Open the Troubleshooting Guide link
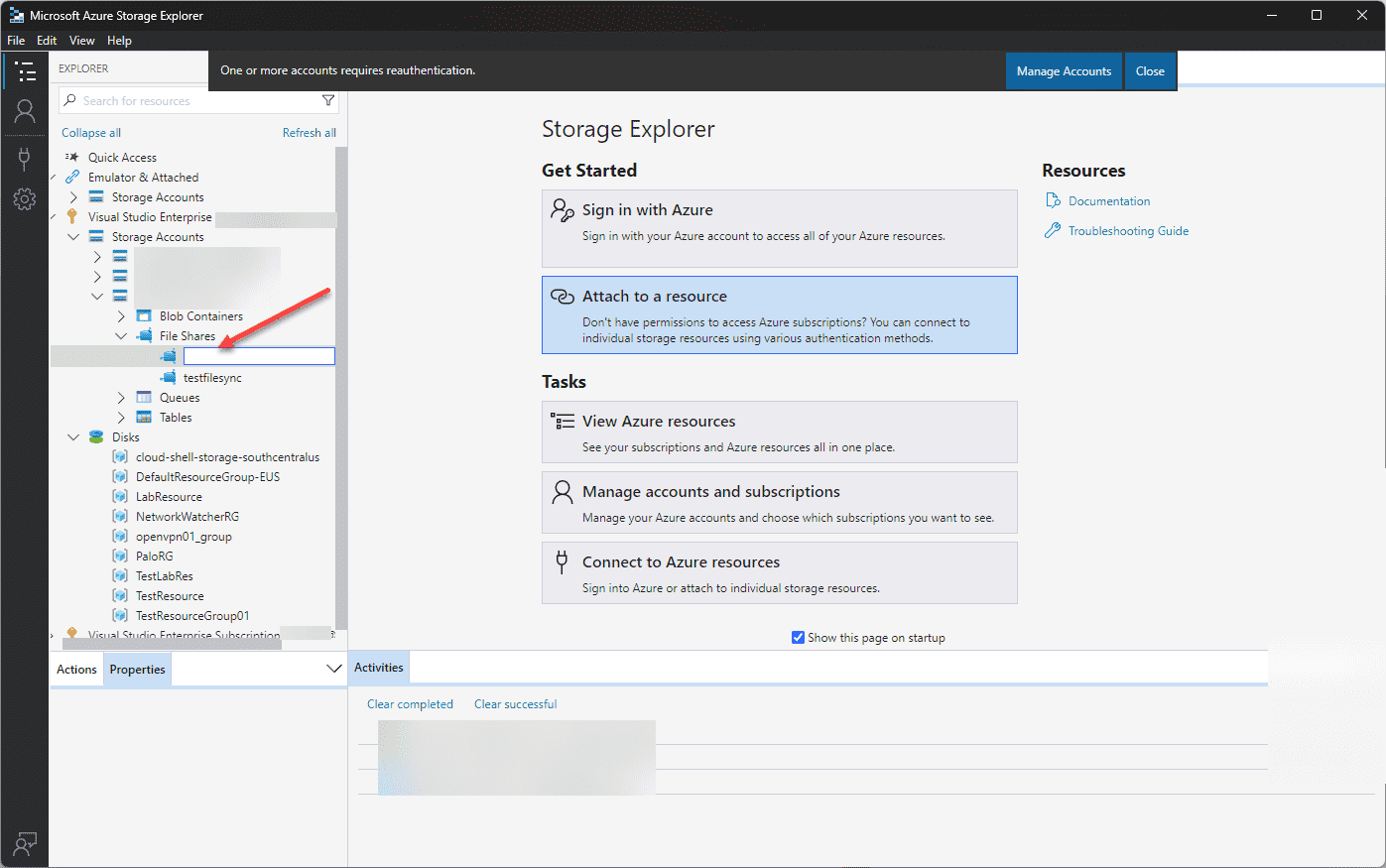This screenshot has height=868, width=1386. (1128, 230)
